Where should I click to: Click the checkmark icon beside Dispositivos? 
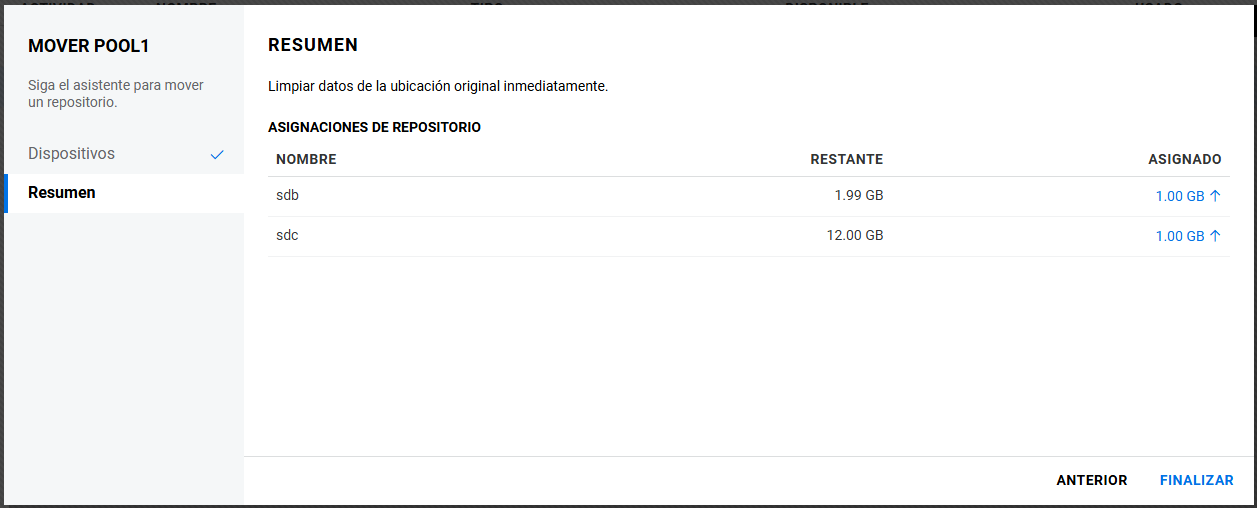(217, 155)
